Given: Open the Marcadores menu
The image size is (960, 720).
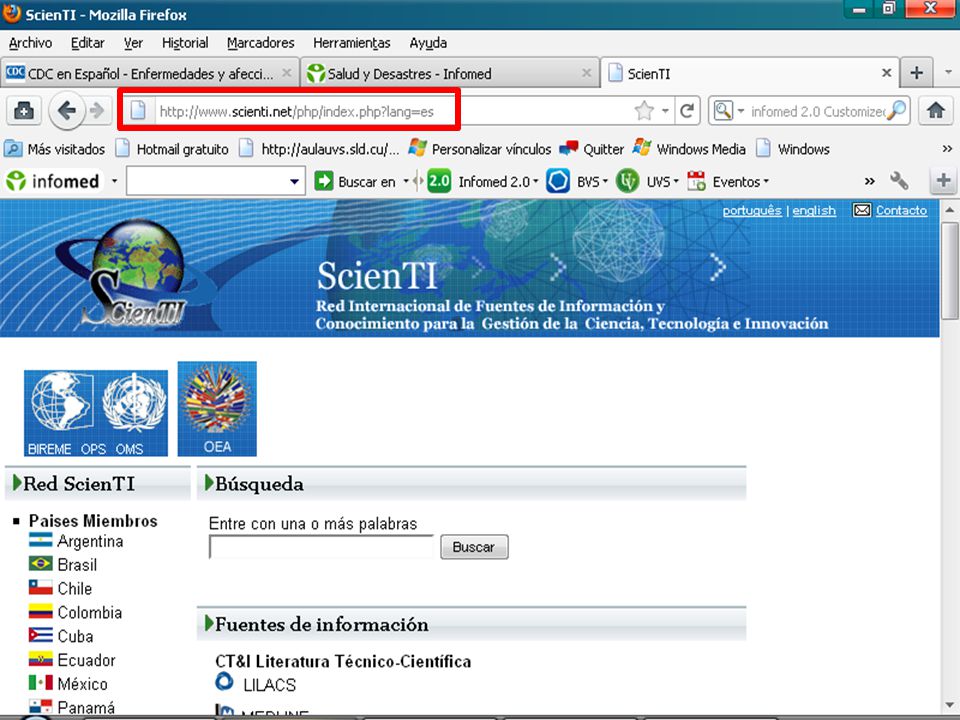Looking at the screenshot, I should 260,43.
